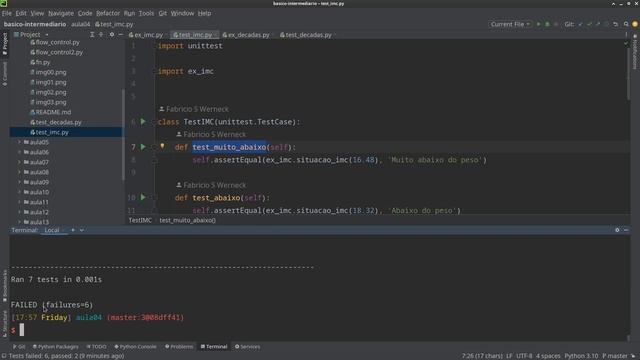Add a new terminal session with plus

(x=73, y=230)
